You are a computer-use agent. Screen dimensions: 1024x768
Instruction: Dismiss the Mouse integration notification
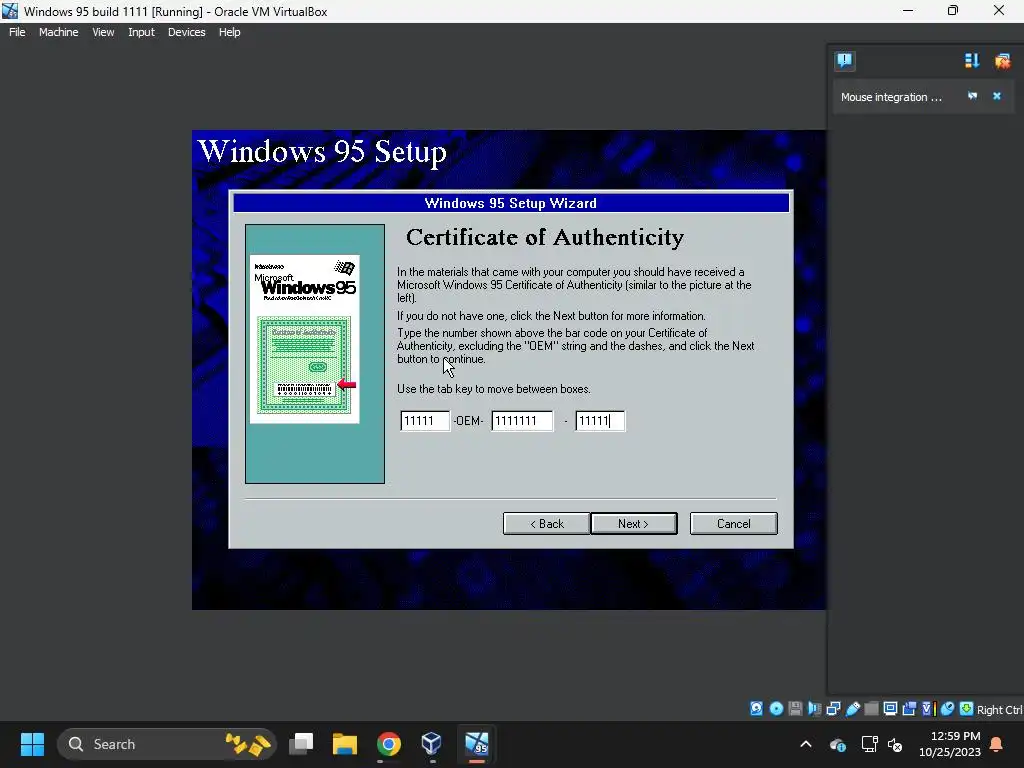pyautogui.click(x=997, y=96)
